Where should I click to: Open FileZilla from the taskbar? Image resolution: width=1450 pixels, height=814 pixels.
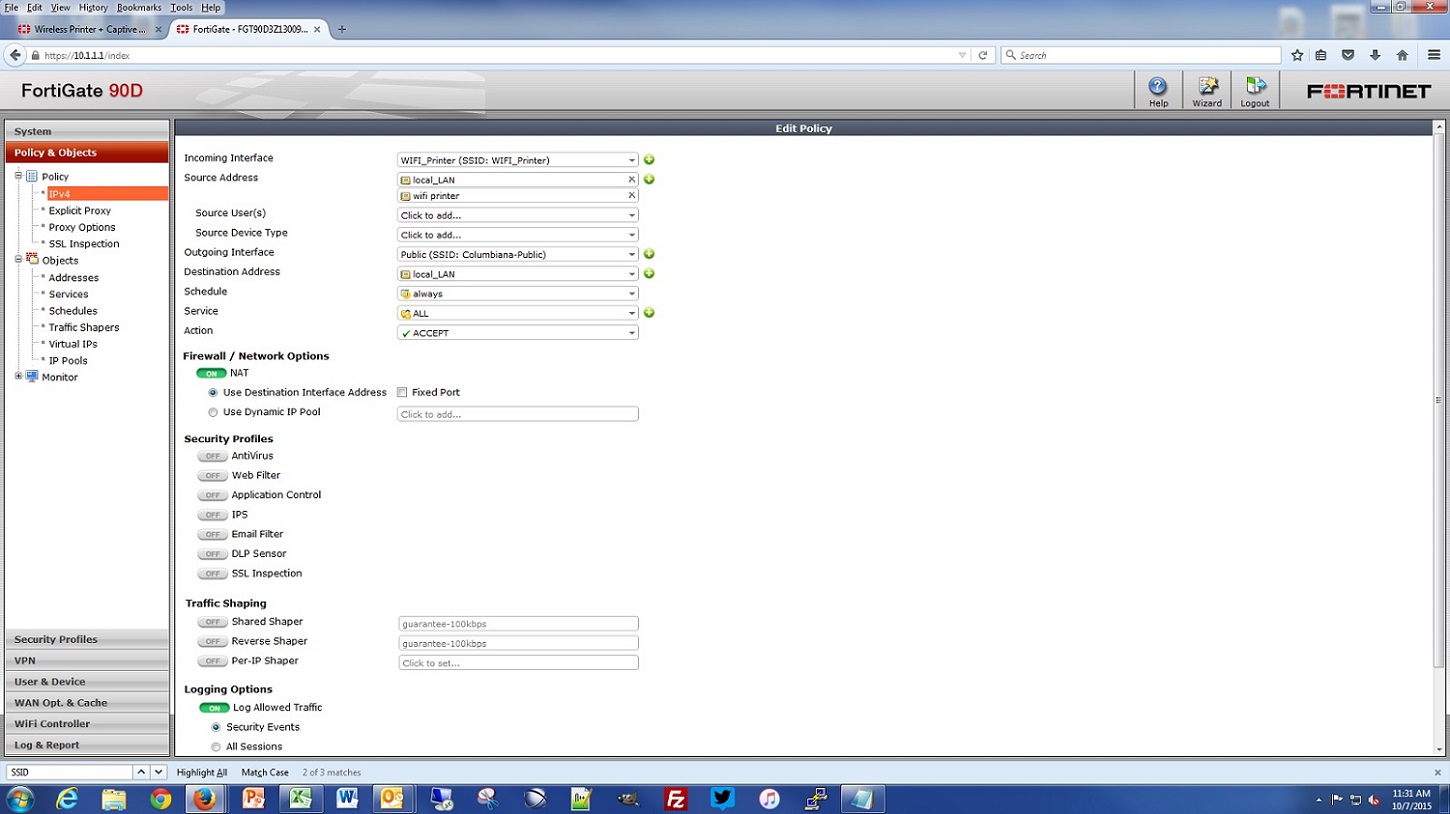(x=676, y=799)
